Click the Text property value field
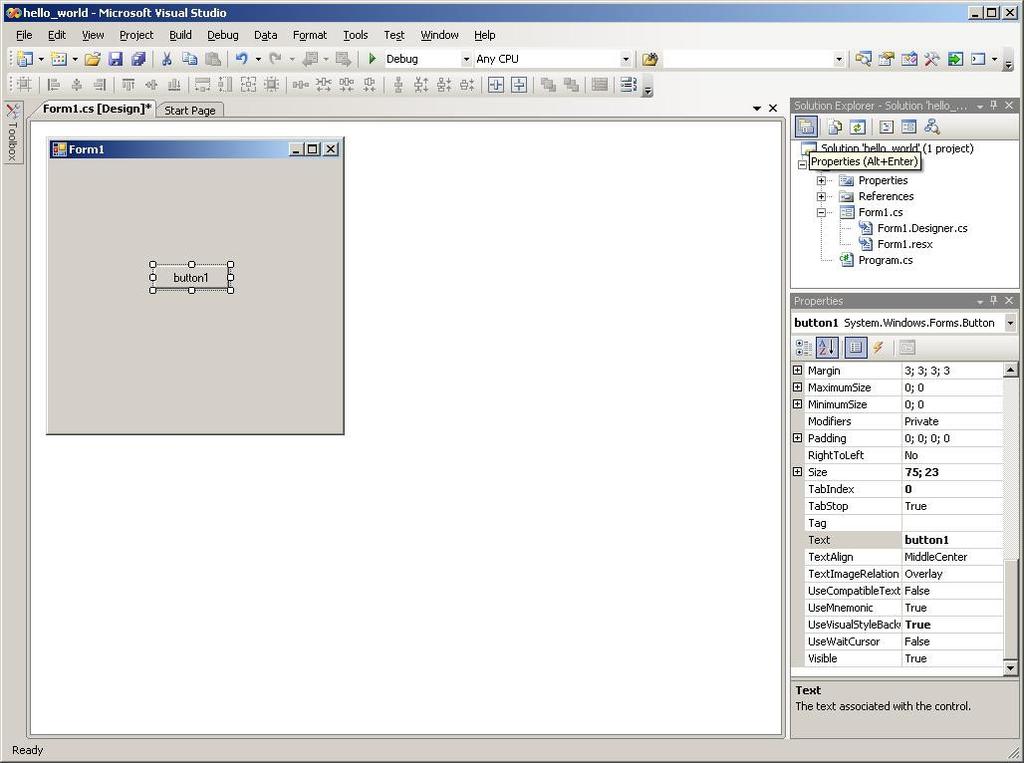The image size is (1024, 763). pyautogui.click(x=952, y=540)
